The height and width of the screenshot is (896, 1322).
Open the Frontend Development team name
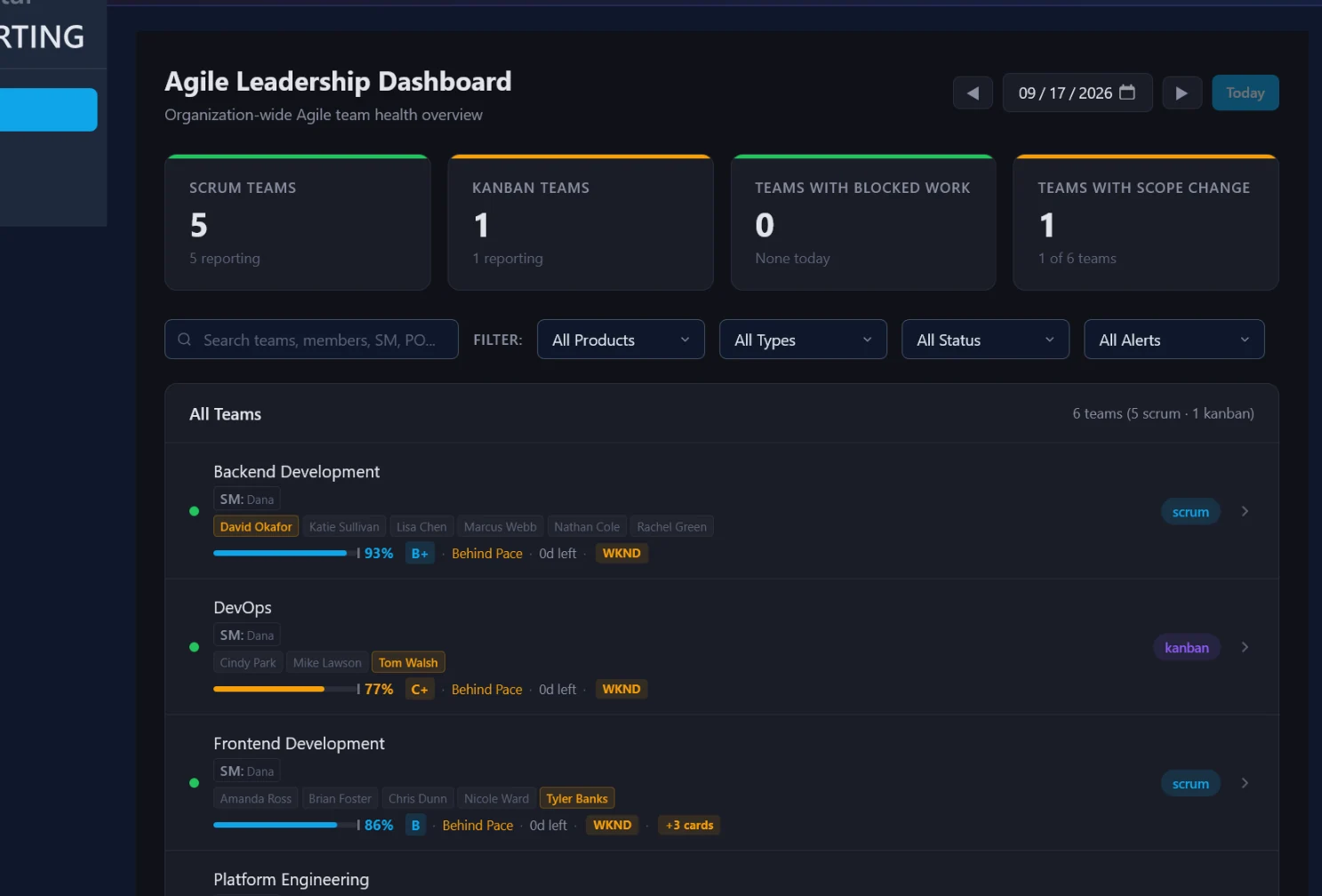pos(300,744)
